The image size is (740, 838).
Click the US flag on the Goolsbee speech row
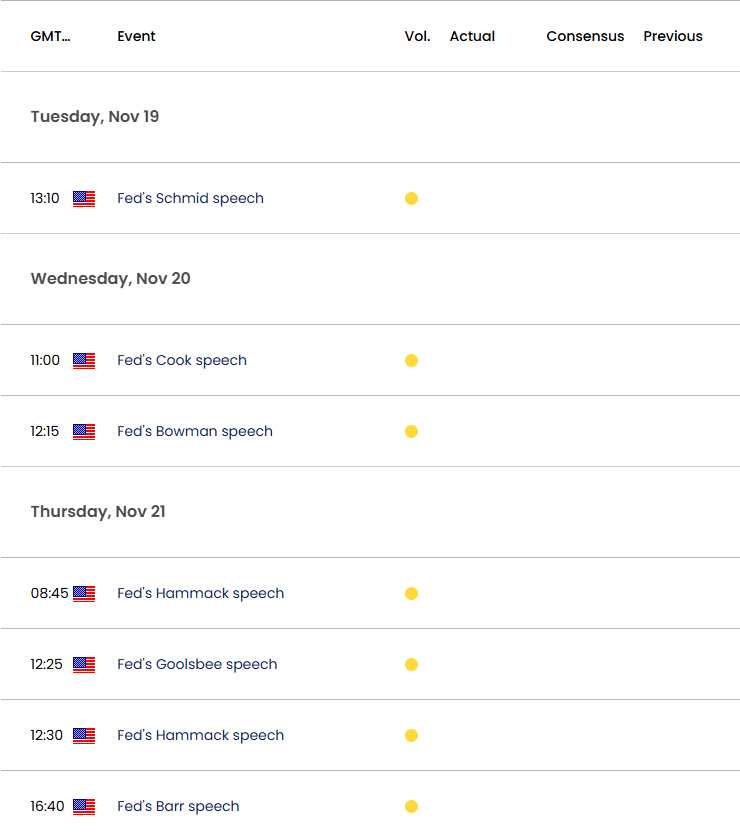coord(84,665)
